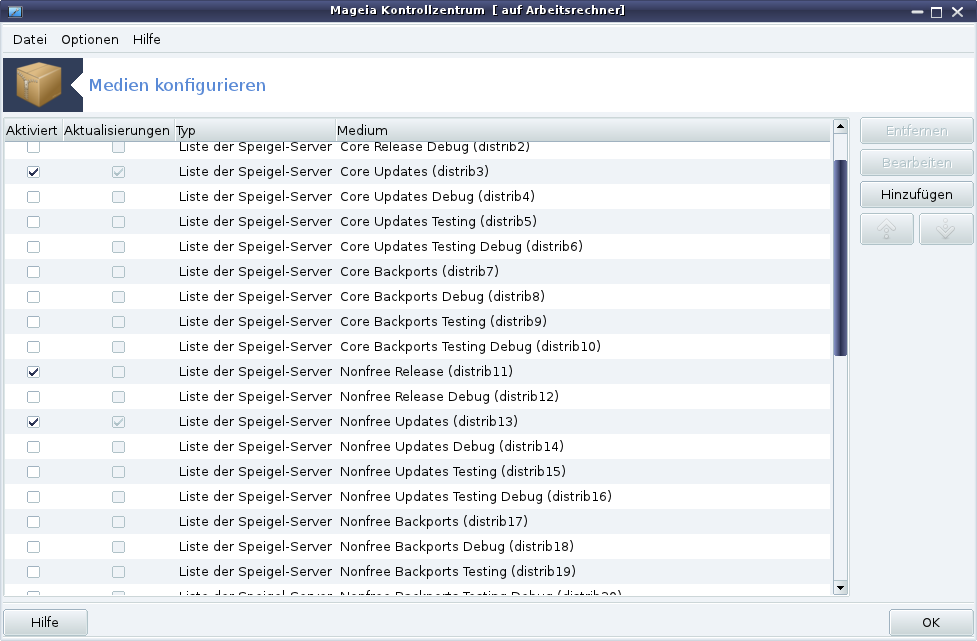
Task: Maximize the Mageia Kontrollzentrum window
Action: click(x=936, y=12)
